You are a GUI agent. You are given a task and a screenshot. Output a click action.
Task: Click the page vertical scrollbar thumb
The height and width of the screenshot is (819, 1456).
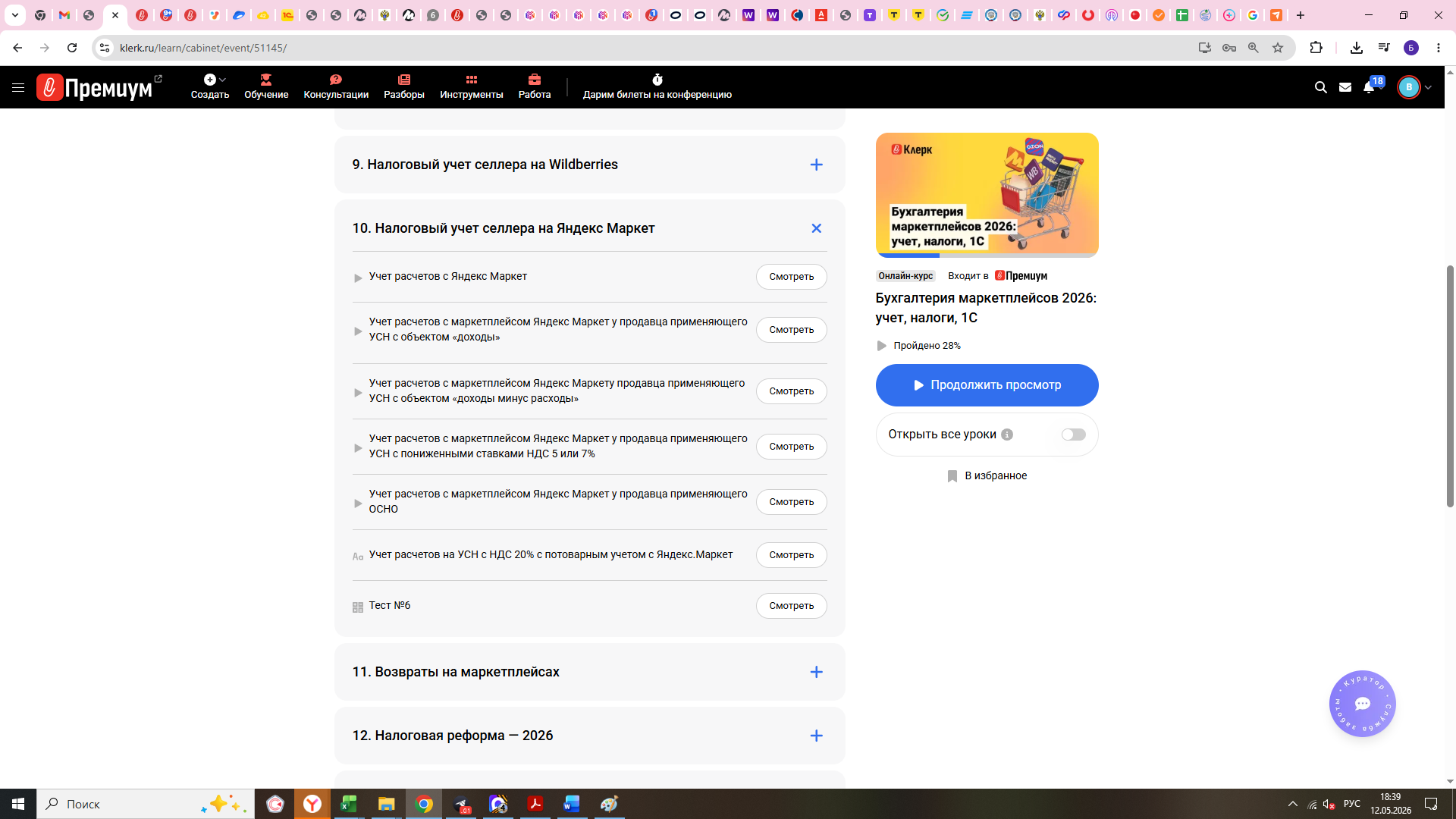pyautogui.click(x=1450, y=386)
